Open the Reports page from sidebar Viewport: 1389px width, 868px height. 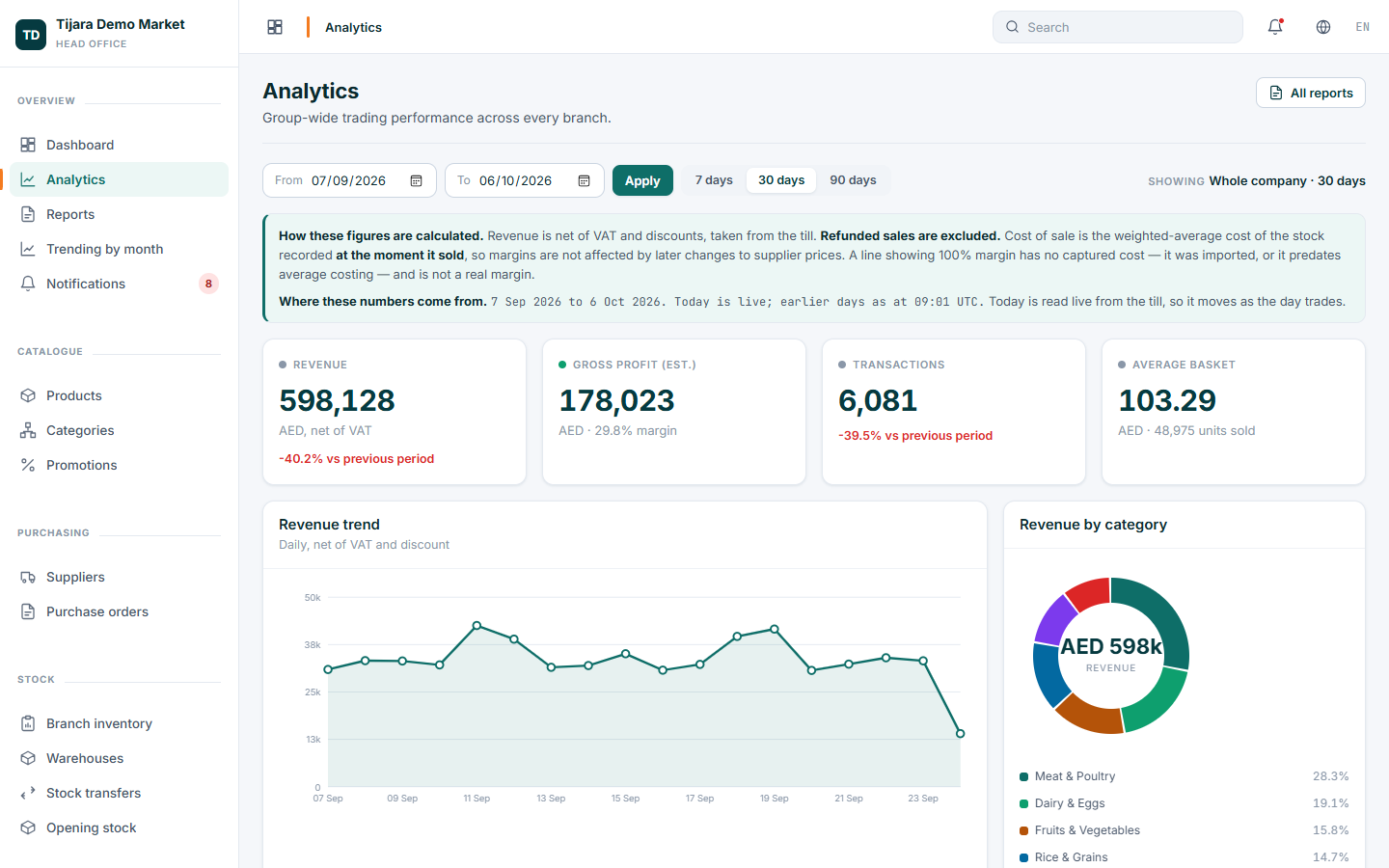pyautogui.click(x=119, y=214)
